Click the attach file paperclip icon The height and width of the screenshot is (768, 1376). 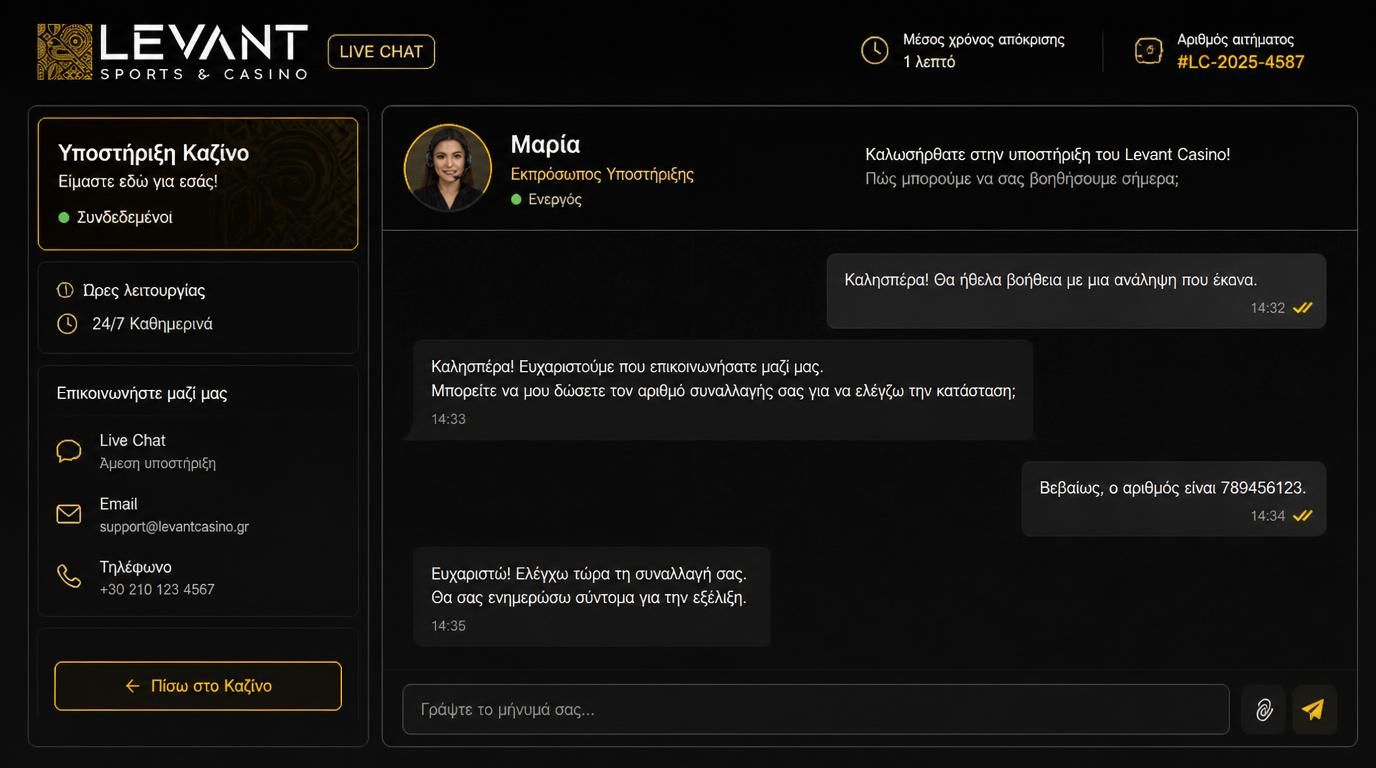point(1264,710)
